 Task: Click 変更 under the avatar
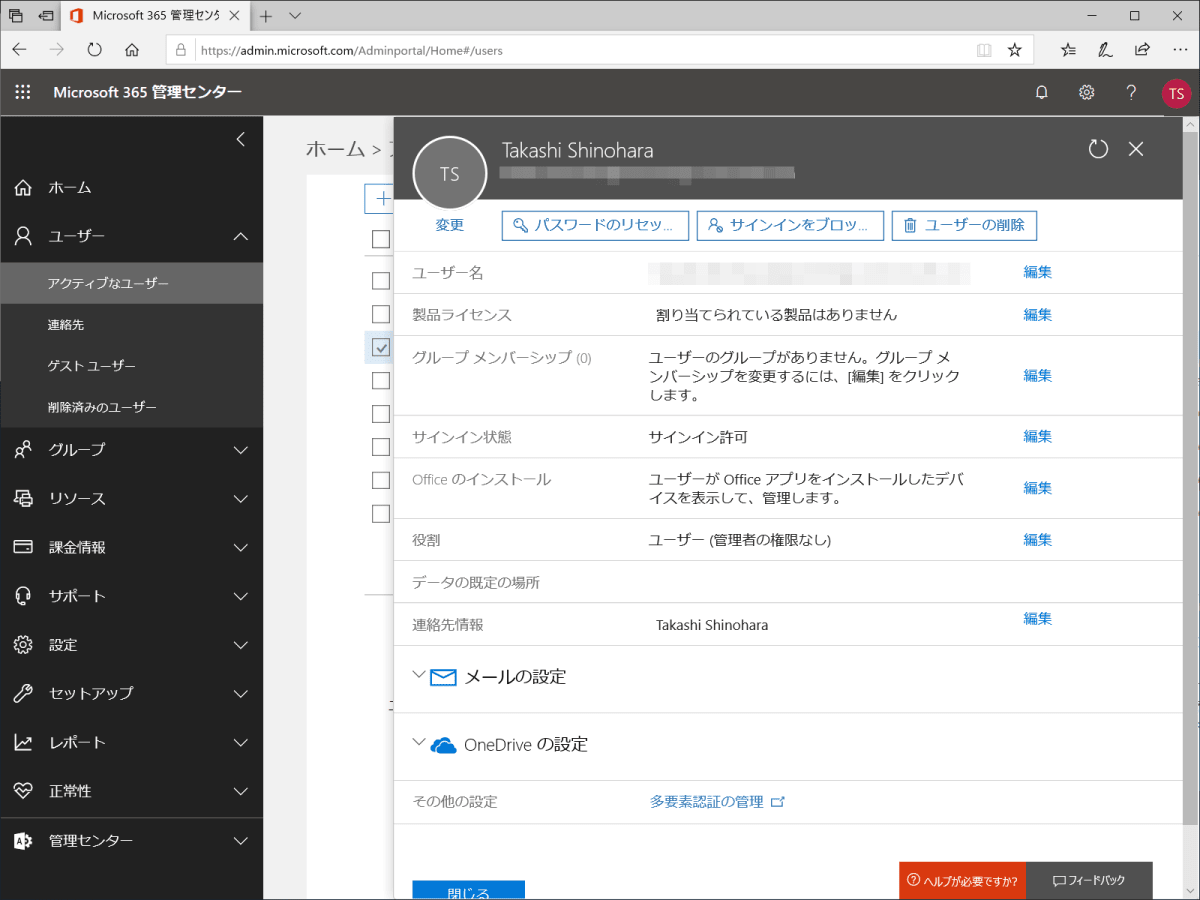[x=449, y=225]
